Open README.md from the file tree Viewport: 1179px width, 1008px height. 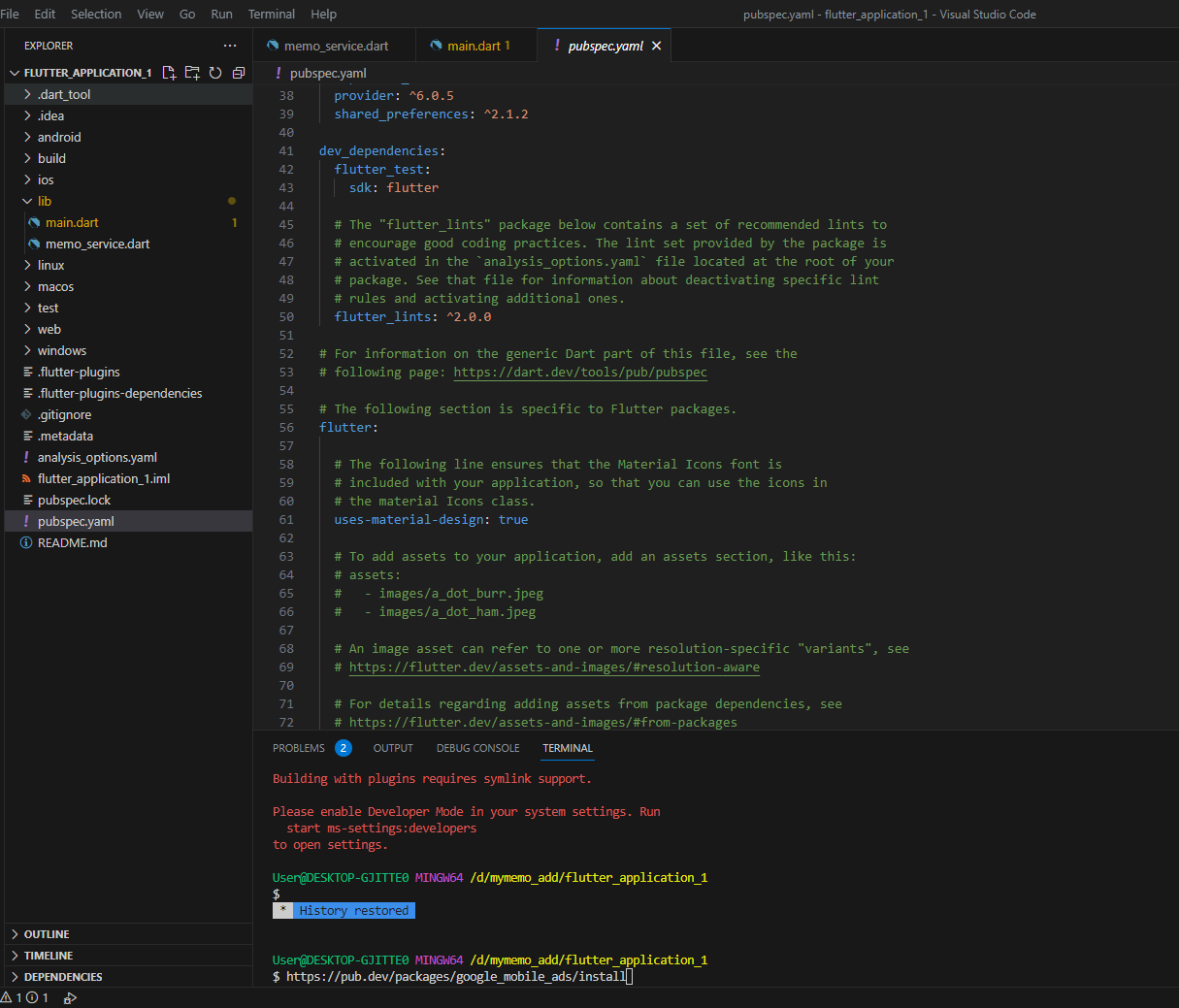[x=128, y=542]
